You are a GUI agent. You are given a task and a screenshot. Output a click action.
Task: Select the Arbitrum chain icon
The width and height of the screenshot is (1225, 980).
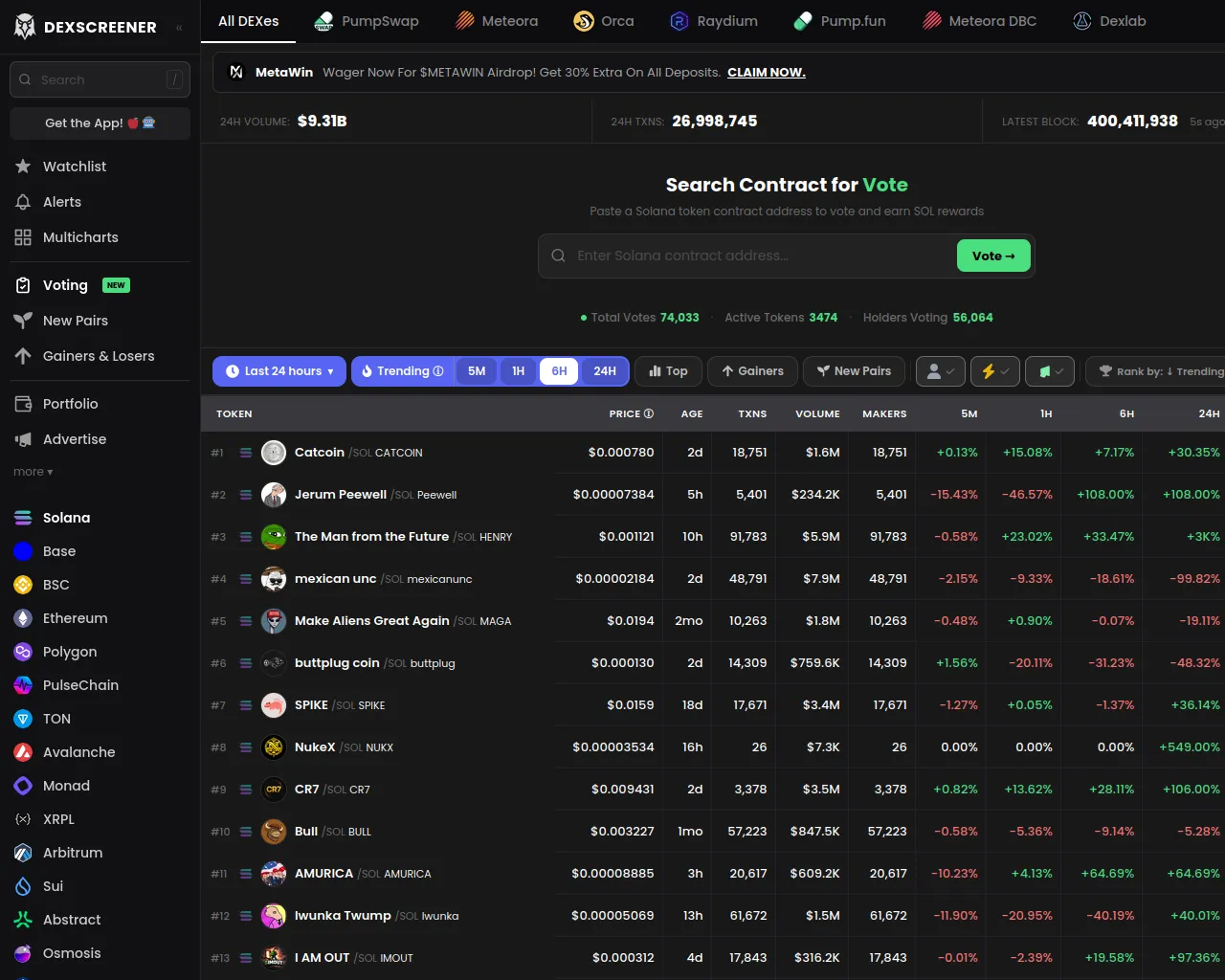(23, 853)
